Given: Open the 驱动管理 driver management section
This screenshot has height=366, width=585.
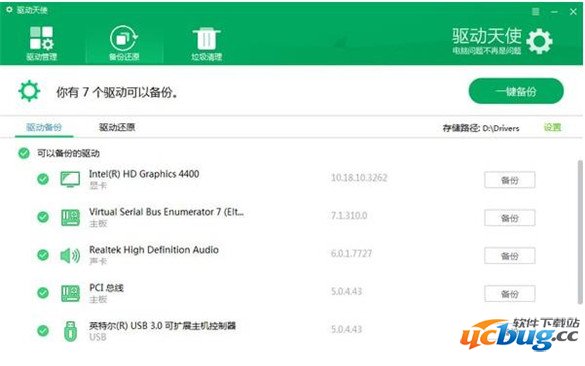Looking at the screenshot, I should click(41, 43).
